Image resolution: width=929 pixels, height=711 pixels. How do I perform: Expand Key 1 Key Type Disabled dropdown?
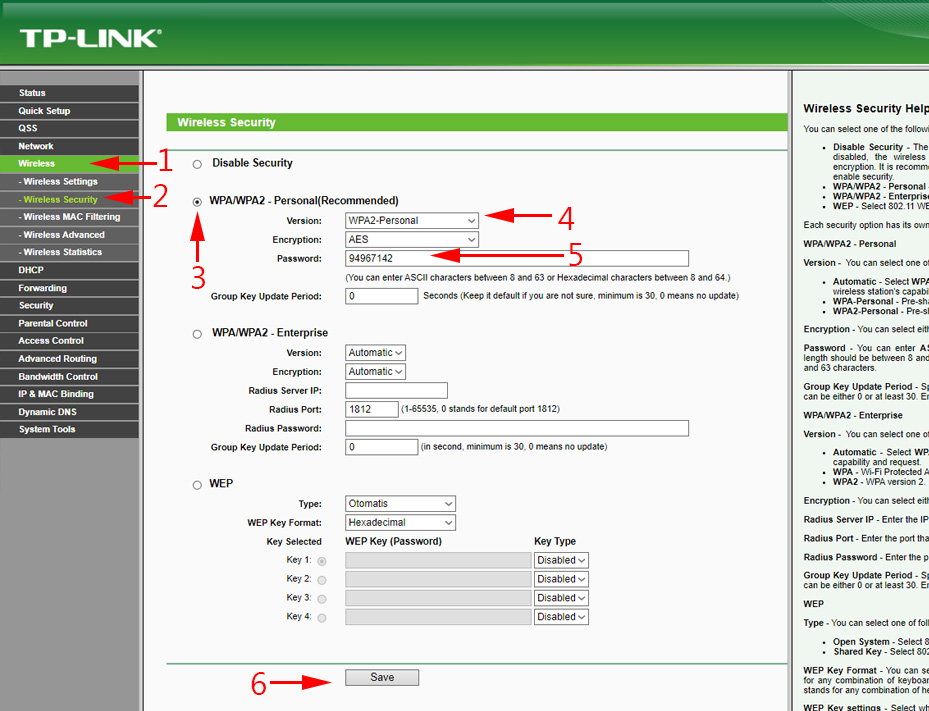pos(561,561)
